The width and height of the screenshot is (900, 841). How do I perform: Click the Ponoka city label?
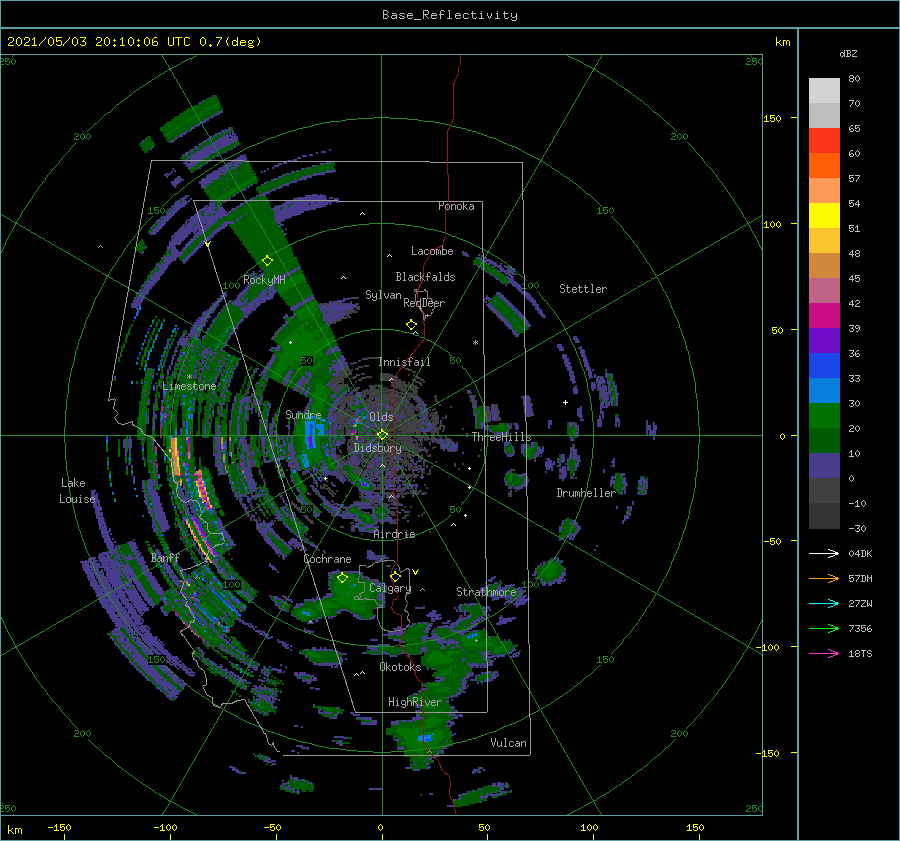(456, 206)
